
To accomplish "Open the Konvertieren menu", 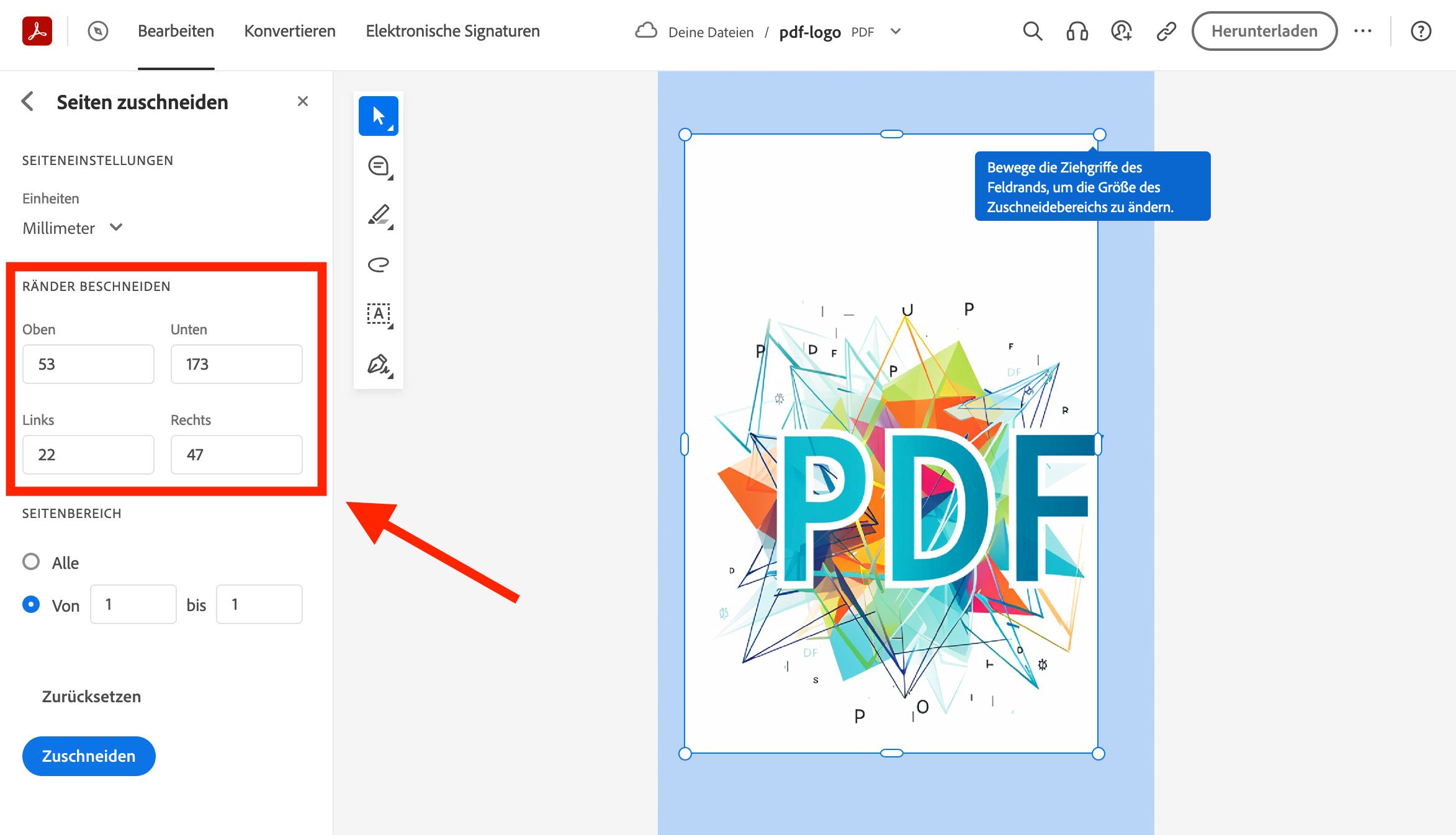I will click(289, 31).
